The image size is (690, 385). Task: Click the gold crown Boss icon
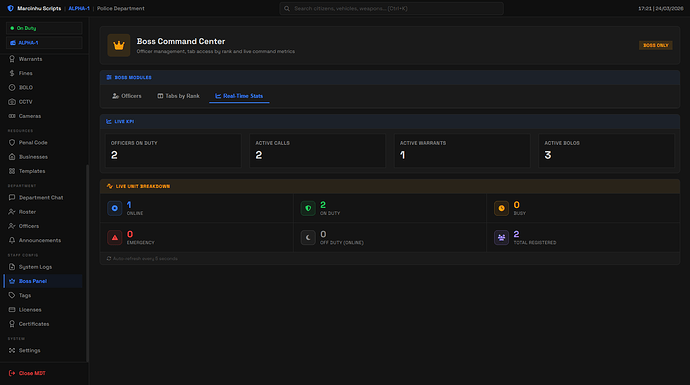(119, 45)
